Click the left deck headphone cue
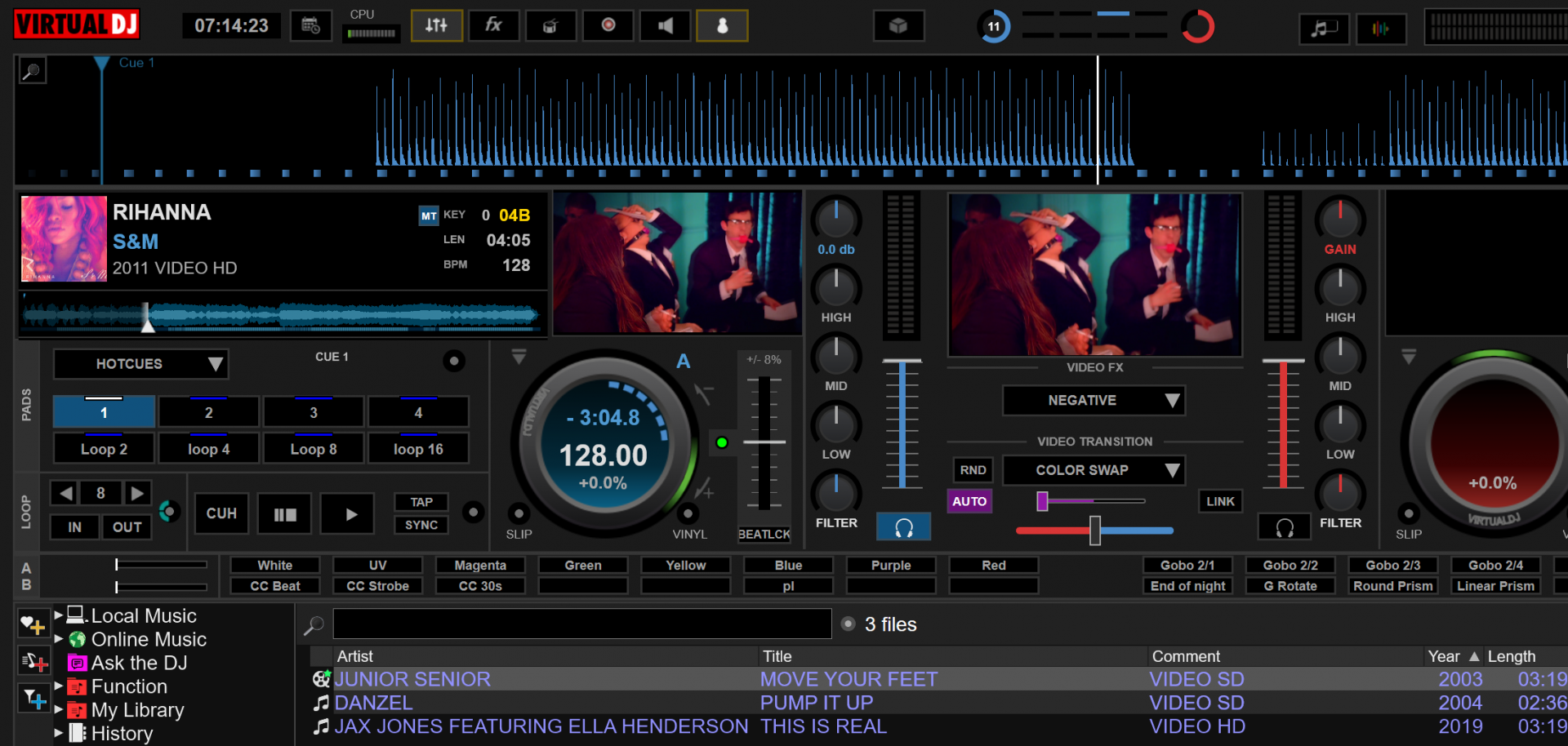 [903, 527]
